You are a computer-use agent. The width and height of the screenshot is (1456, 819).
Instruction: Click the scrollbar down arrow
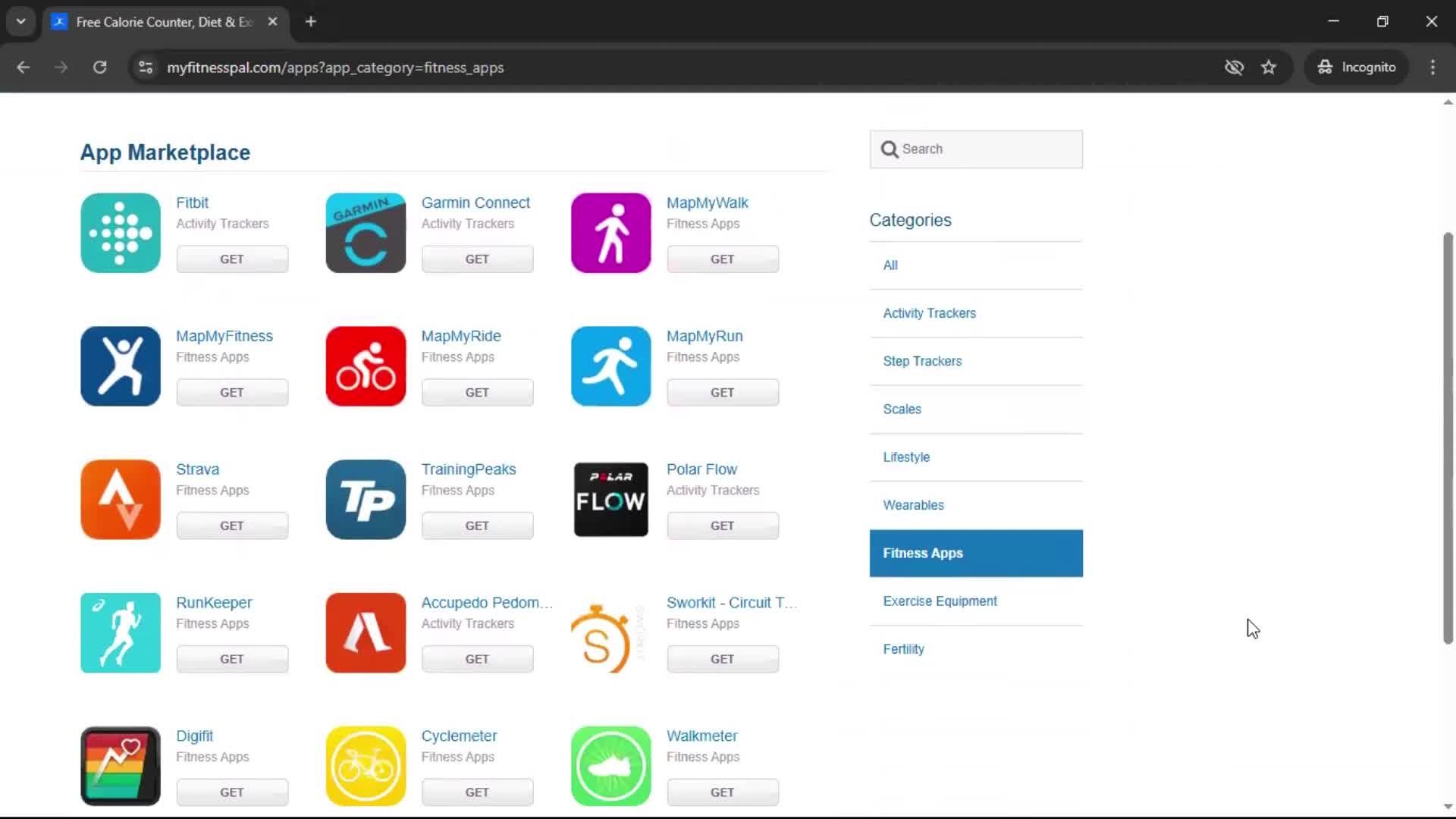1448,807
